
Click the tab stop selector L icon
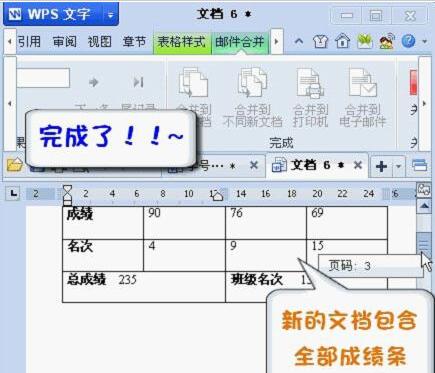(x=13, y=193)
